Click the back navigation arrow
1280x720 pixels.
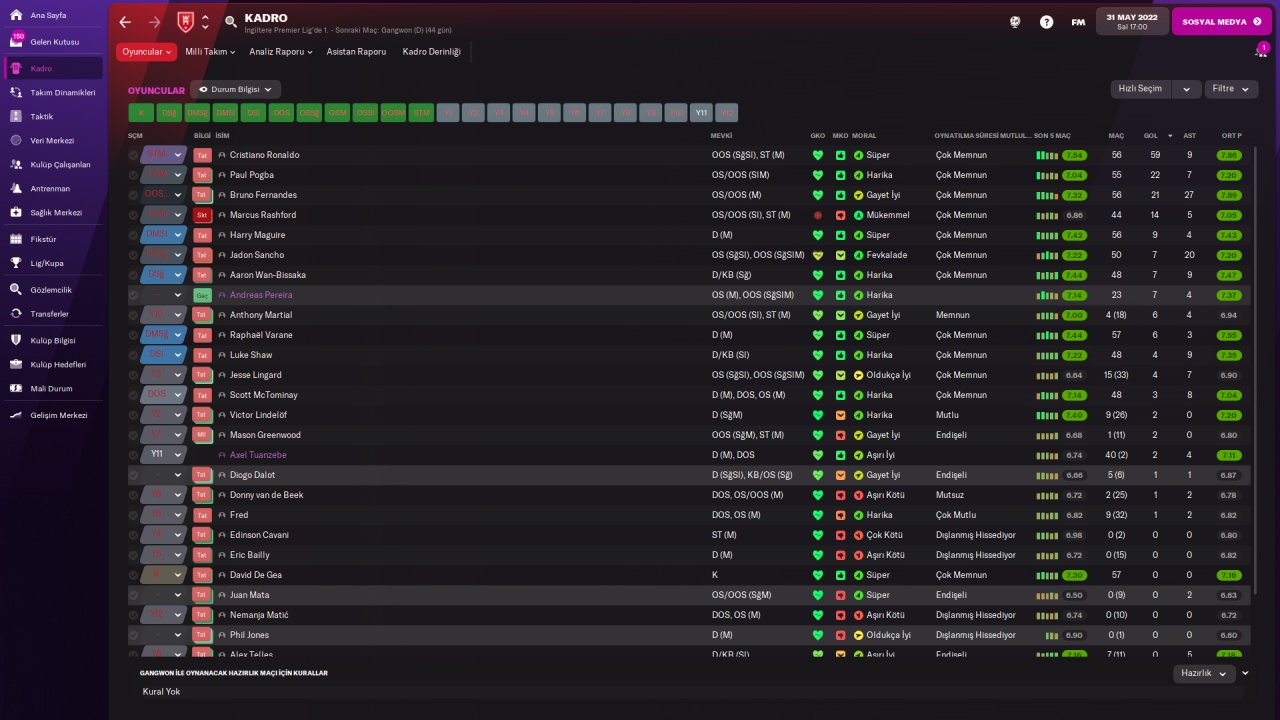[125, 22]
